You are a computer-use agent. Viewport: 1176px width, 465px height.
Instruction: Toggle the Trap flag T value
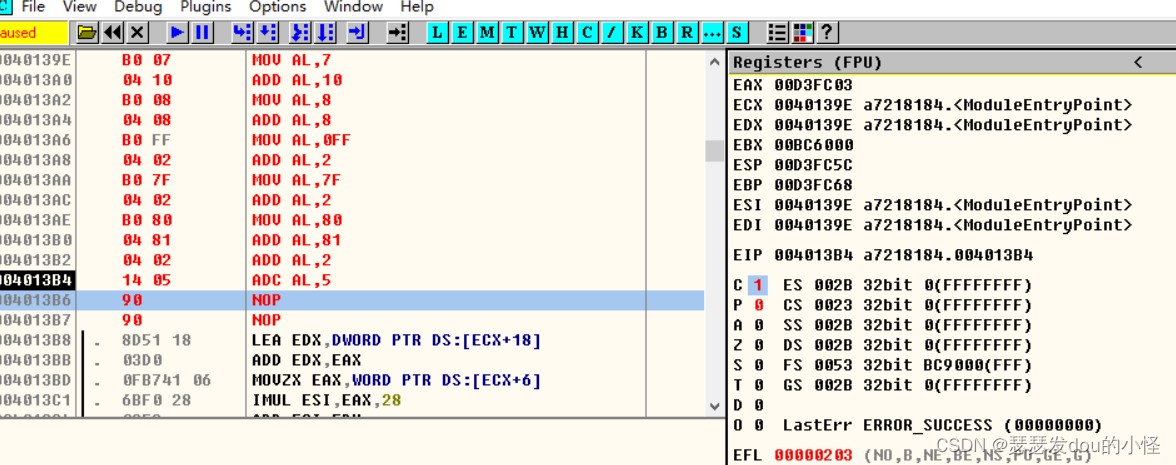[758, 386]
